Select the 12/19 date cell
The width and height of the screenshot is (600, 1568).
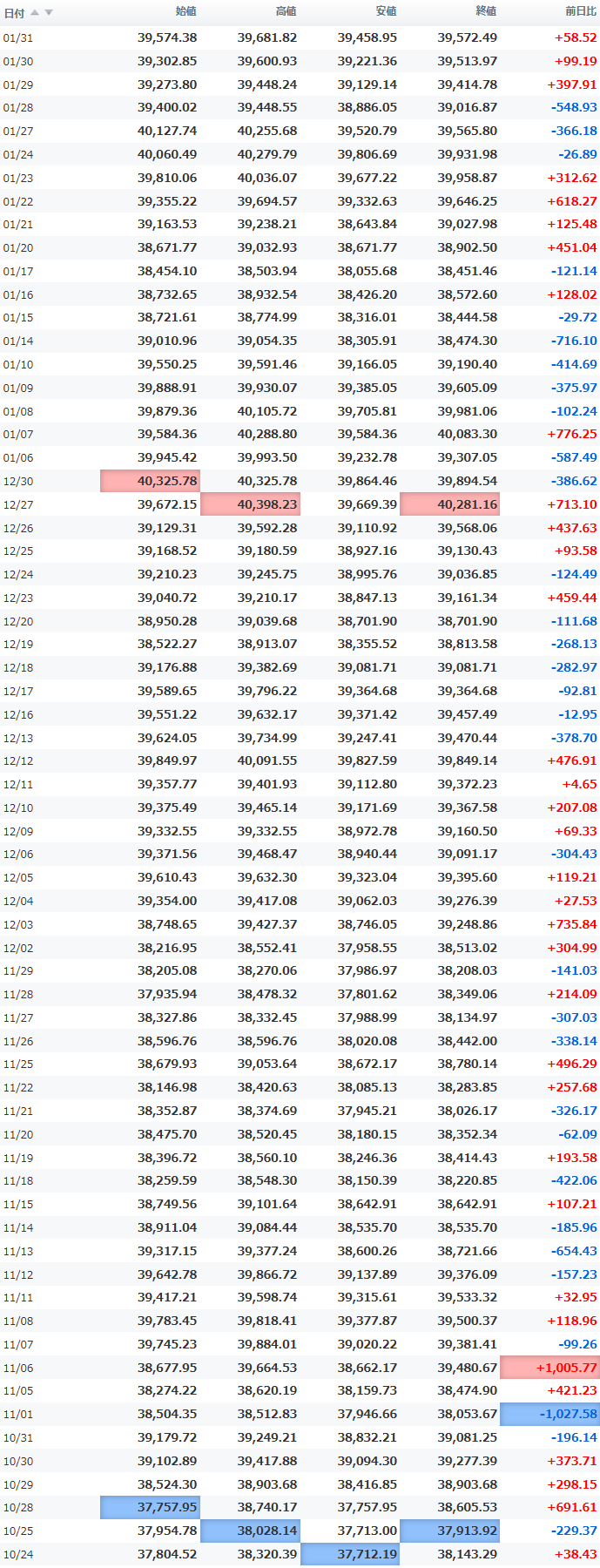tap(18, 645)
